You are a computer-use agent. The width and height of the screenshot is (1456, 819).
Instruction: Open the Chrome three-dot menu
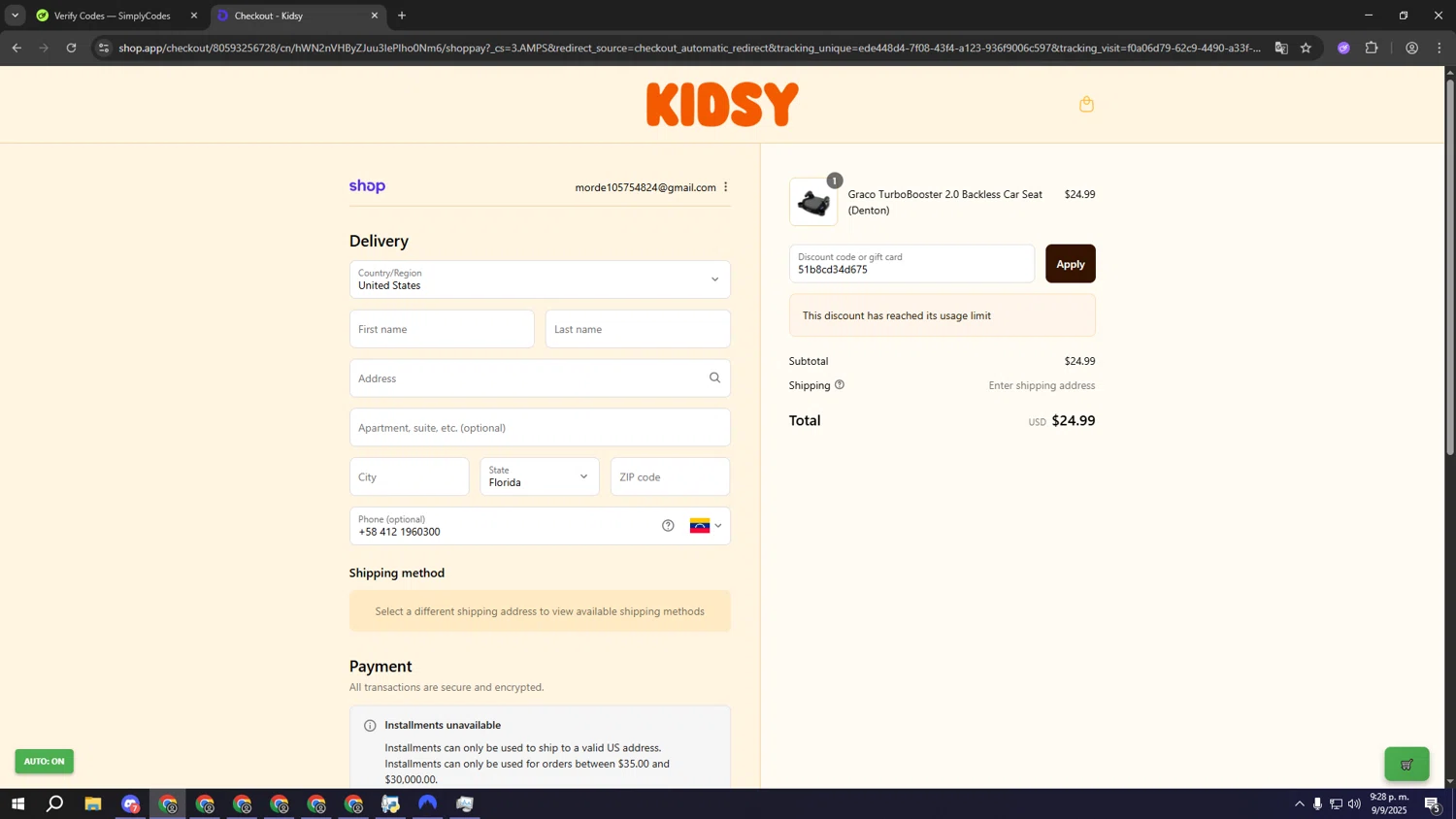1439,48
